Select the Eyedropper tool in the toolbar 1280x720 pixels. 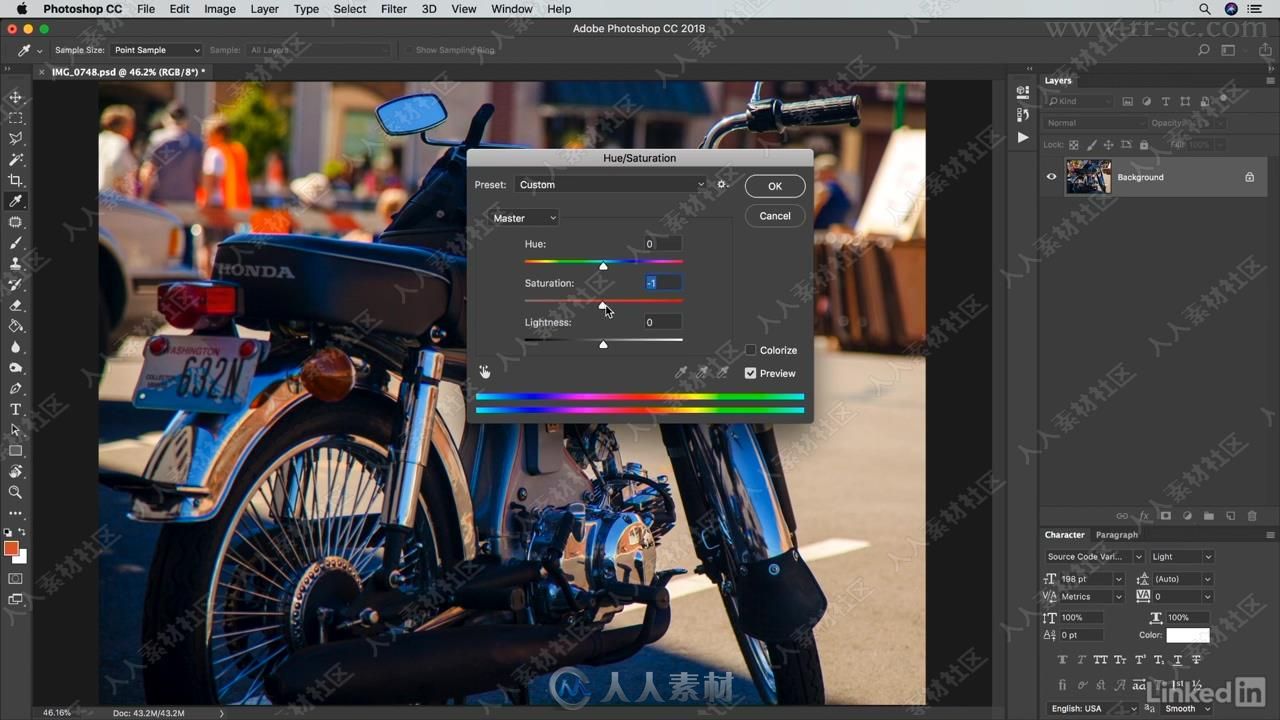coord(15,201)
